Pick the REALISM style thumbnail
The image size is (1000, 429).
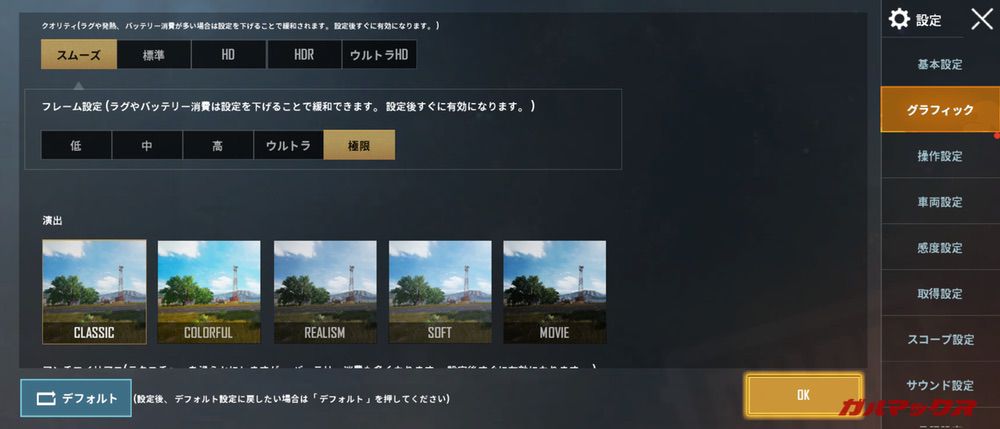[325, 292]
